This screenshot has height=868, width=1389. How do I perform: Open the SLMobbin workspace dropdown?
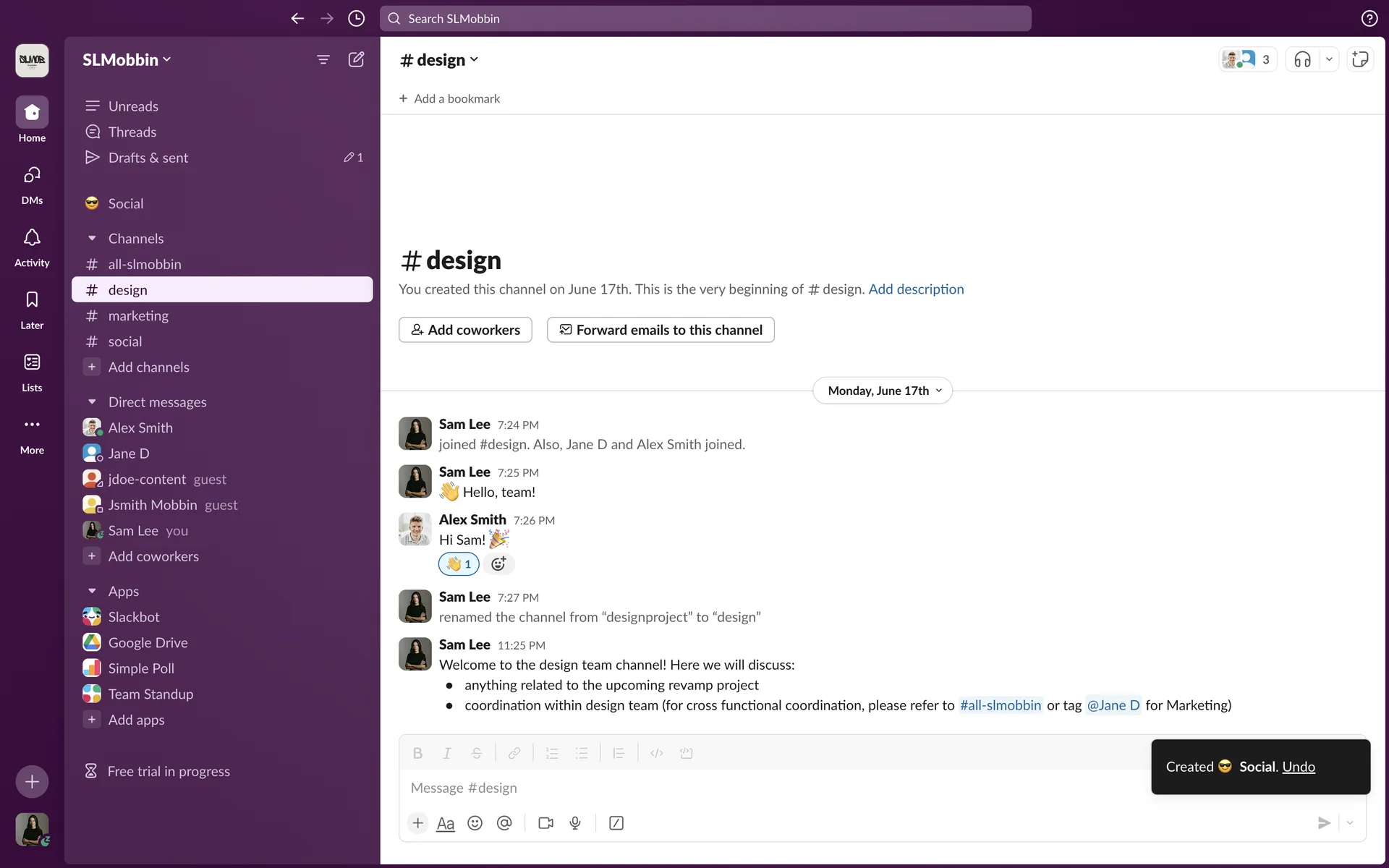(127, 59)
